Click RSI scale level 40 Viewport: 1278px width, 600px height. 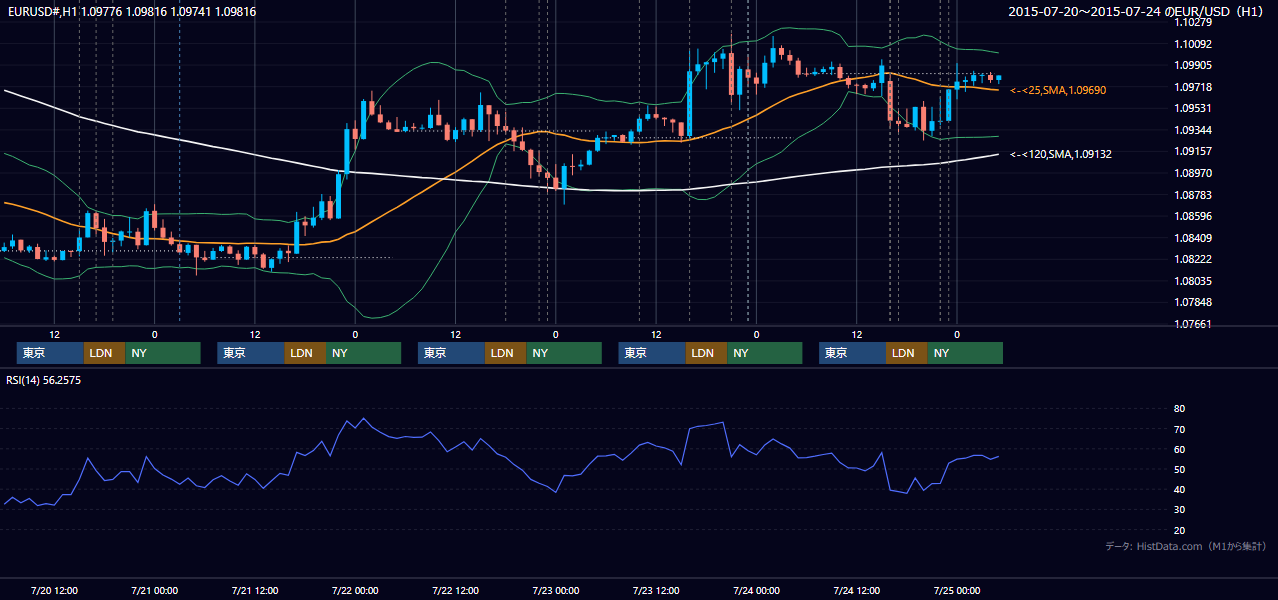[x=1180, y=489]
